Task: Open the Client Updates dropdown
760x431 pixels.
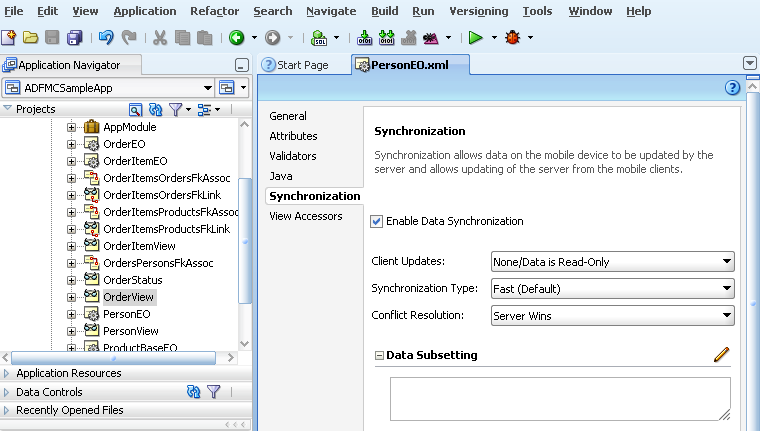Action: point(613,262)
